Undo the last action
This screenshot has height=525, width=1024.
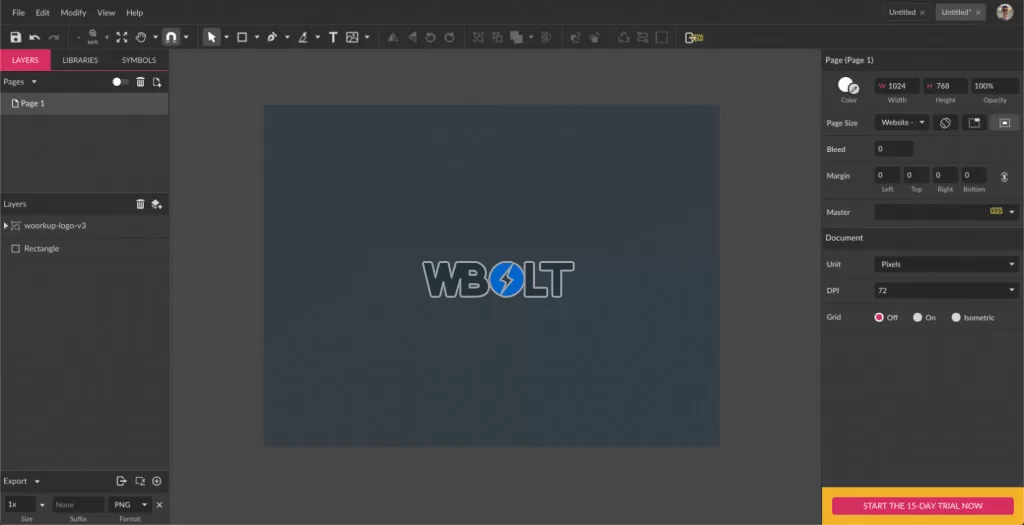35,37
